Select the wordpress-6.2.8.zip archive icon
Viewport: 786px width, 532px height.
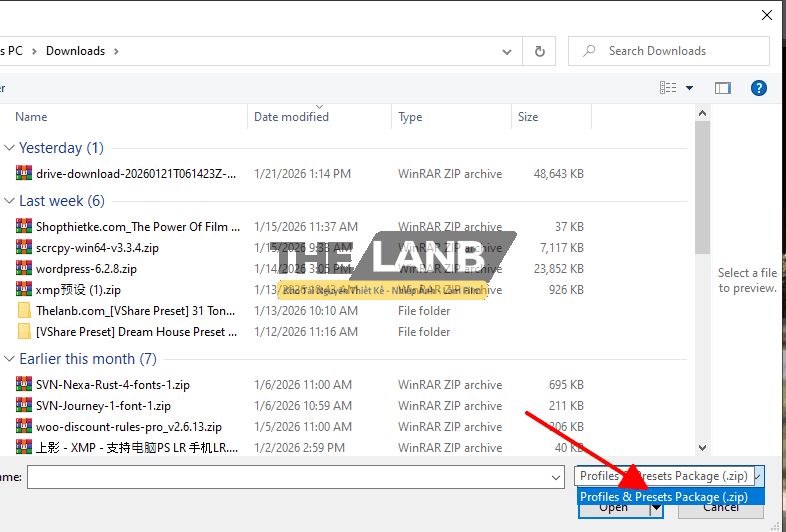coord(24,269)
